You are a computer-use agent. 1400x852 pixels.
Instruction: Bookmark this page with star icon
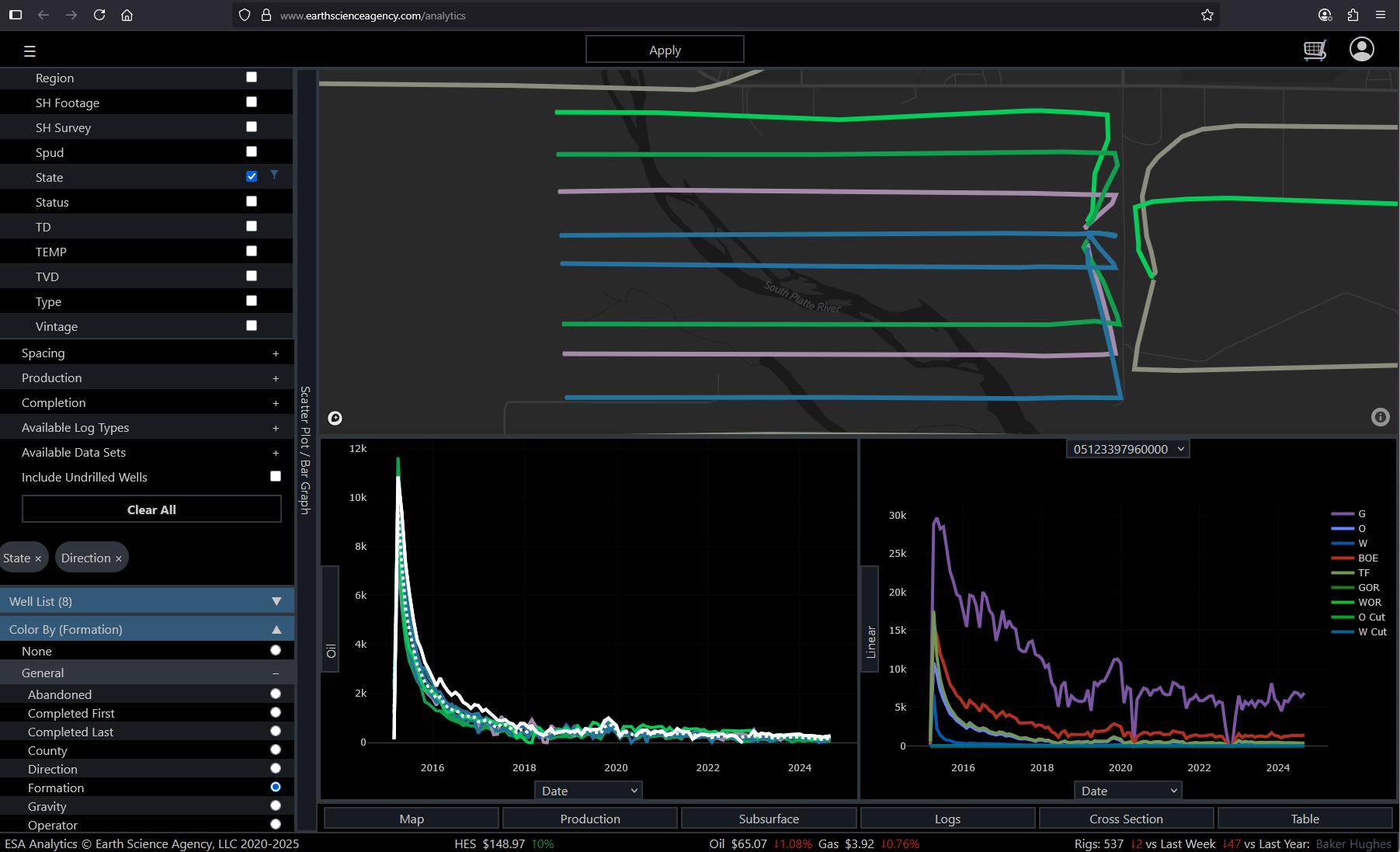(1207, 15)
